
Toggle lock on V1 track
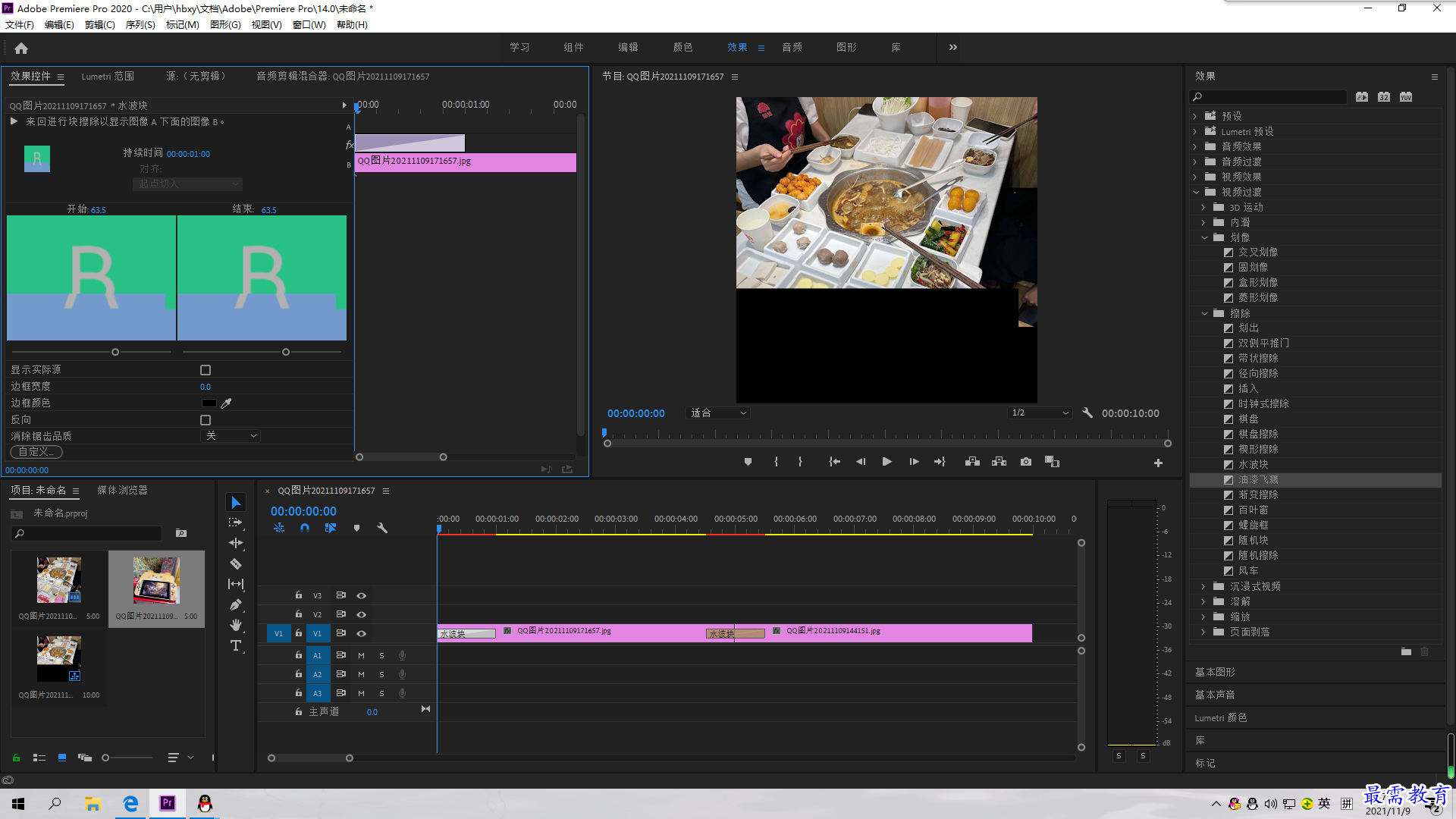click(x=299, y=632)
